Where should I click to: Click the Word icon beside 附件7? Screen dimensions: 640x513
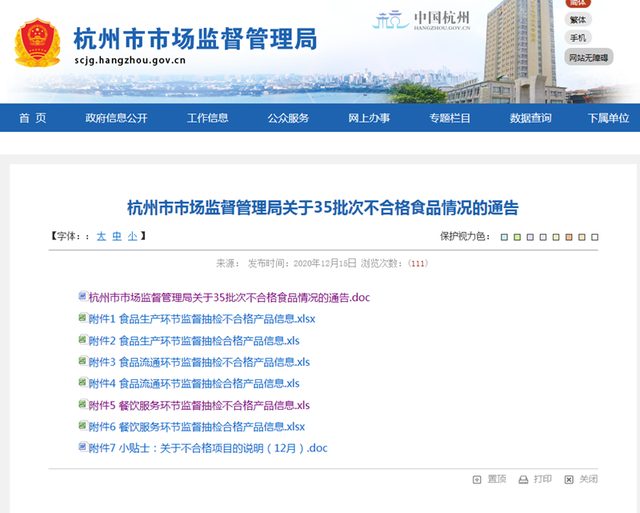[83, 447]
